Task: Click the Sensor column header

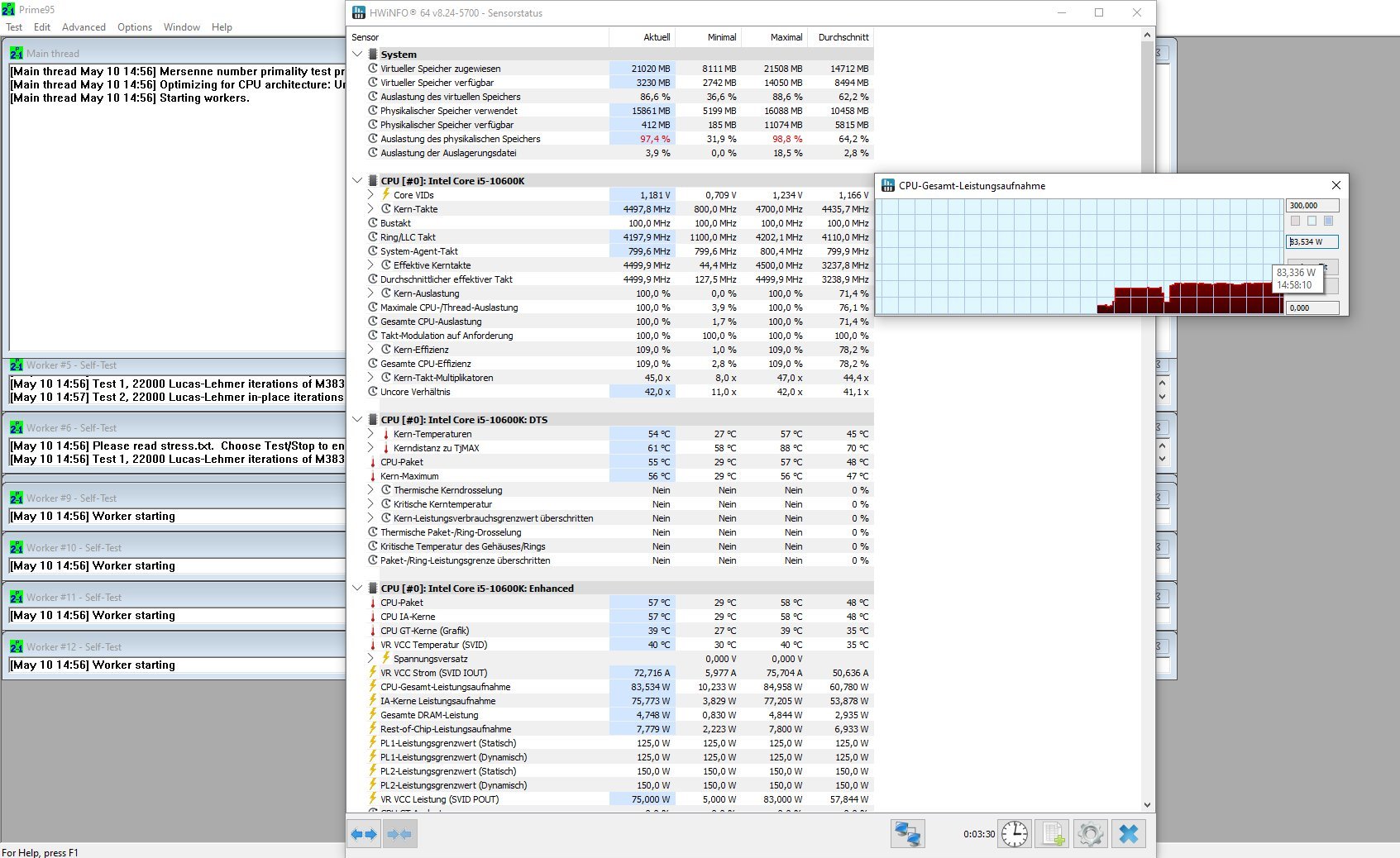Action: tap(478, 37)
